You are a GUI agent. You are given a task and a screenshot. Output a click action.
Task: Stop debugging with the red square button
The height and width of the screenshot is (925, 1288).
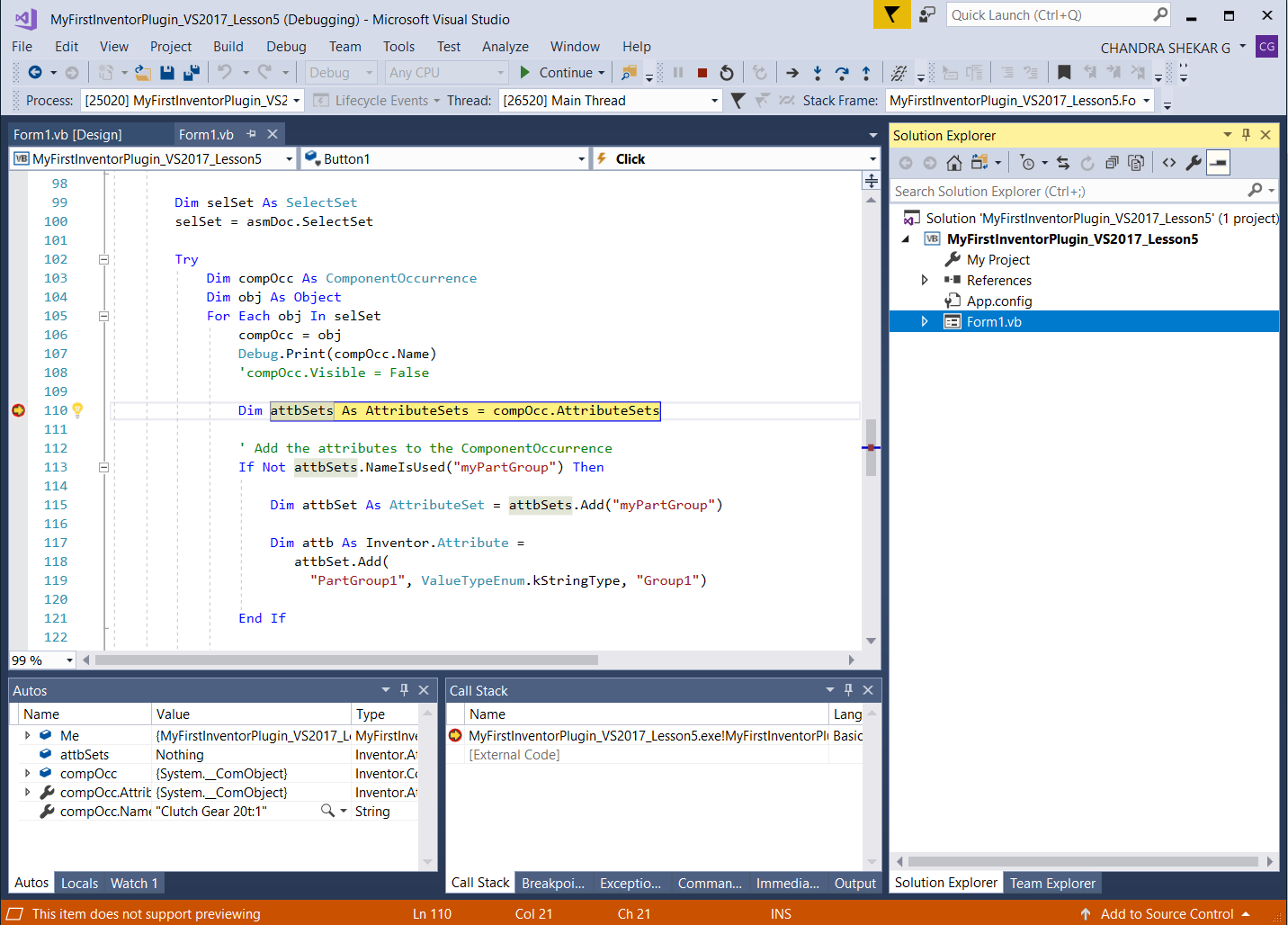tap(702, 73)
